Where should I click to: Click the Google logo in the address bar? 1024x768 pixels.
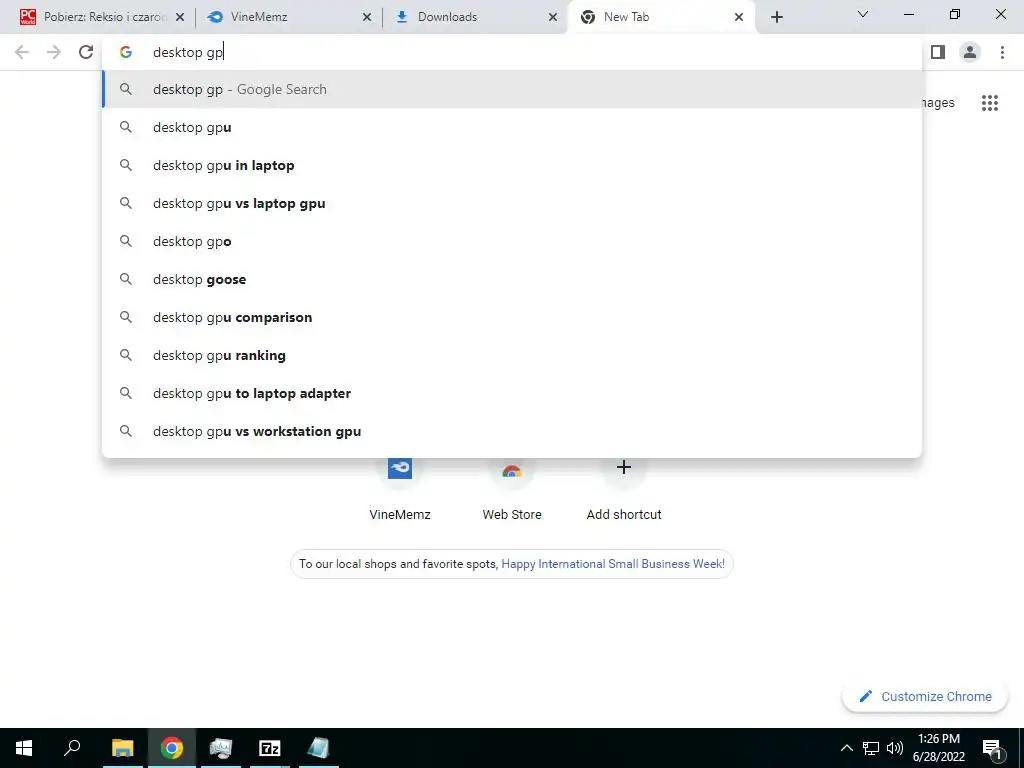click(x=126, y=52)
